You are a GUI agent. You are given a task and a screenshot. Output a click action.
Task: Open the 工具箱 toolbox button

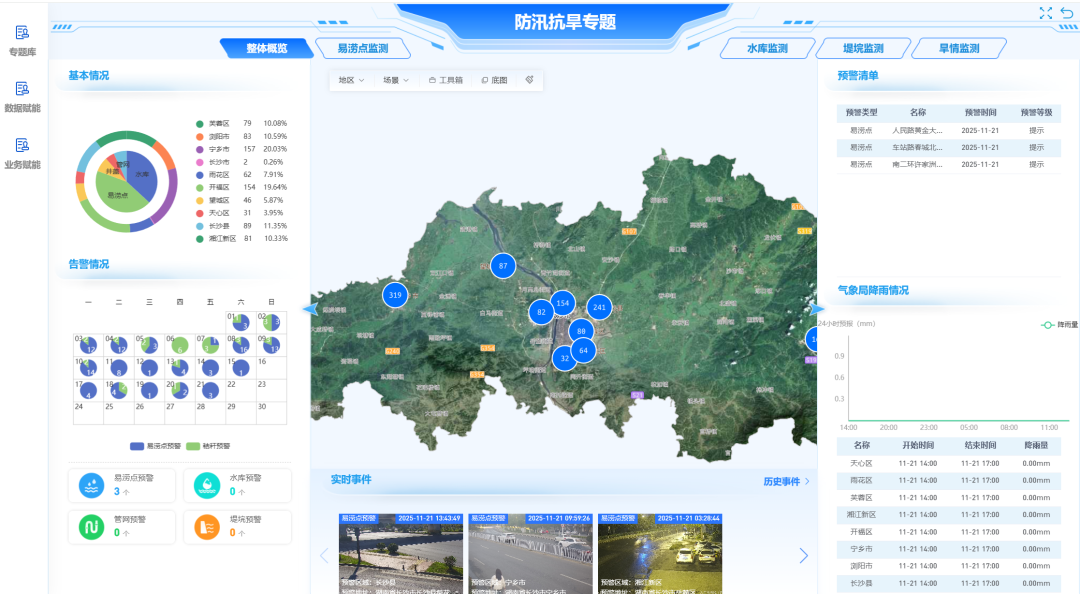pos(446,80)
